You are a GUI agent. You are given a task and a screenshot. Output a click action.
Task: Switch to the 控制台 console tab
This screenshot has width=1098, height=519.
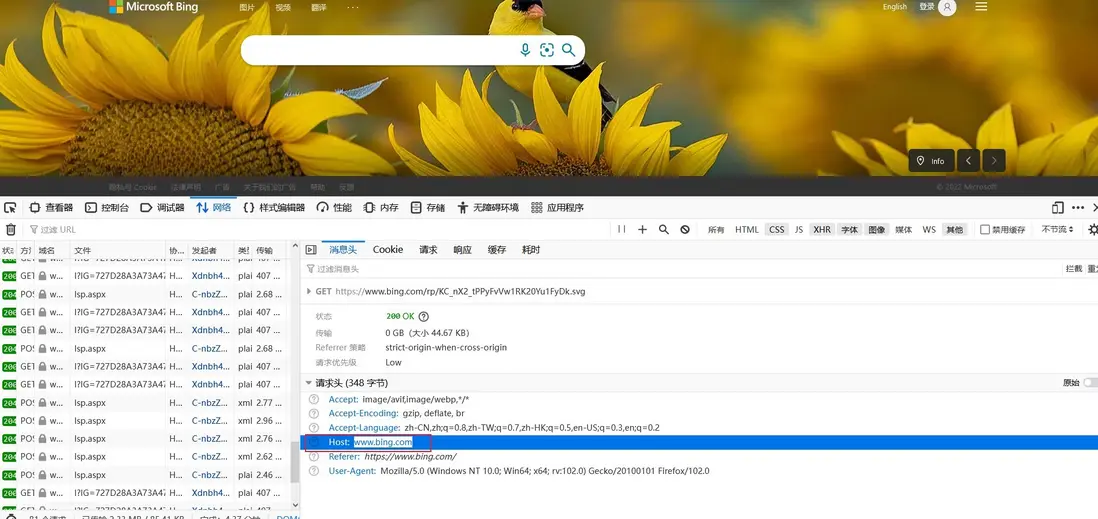pyautogui.click(x=107, y=207)
